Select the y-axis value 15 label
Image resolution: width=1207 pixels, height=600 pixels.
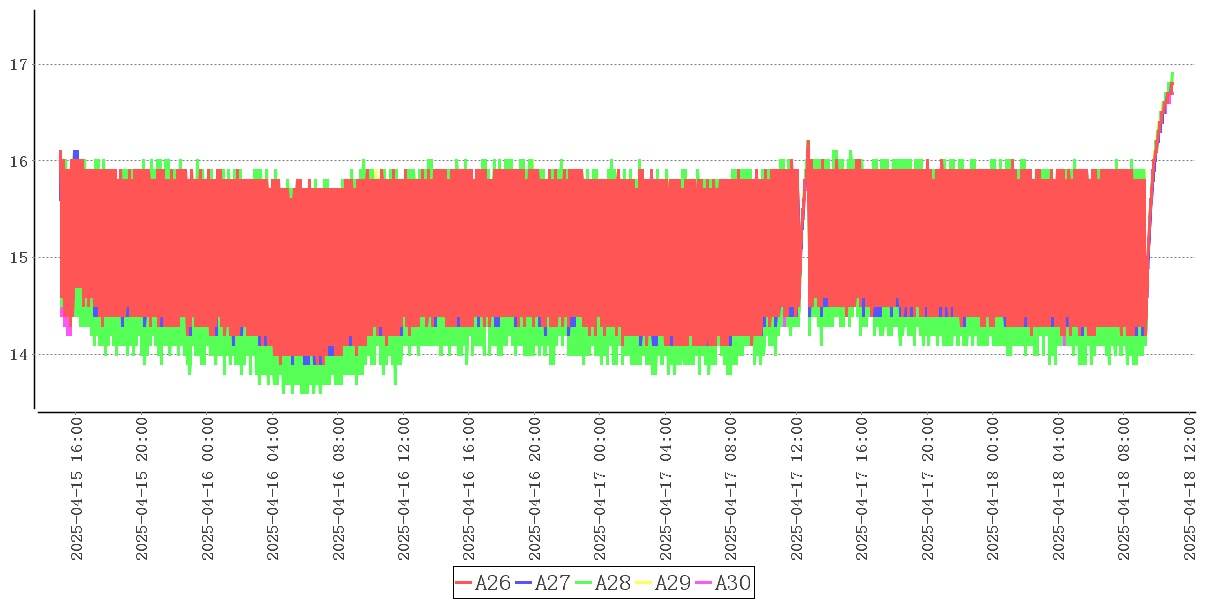(x=17, y=258)
